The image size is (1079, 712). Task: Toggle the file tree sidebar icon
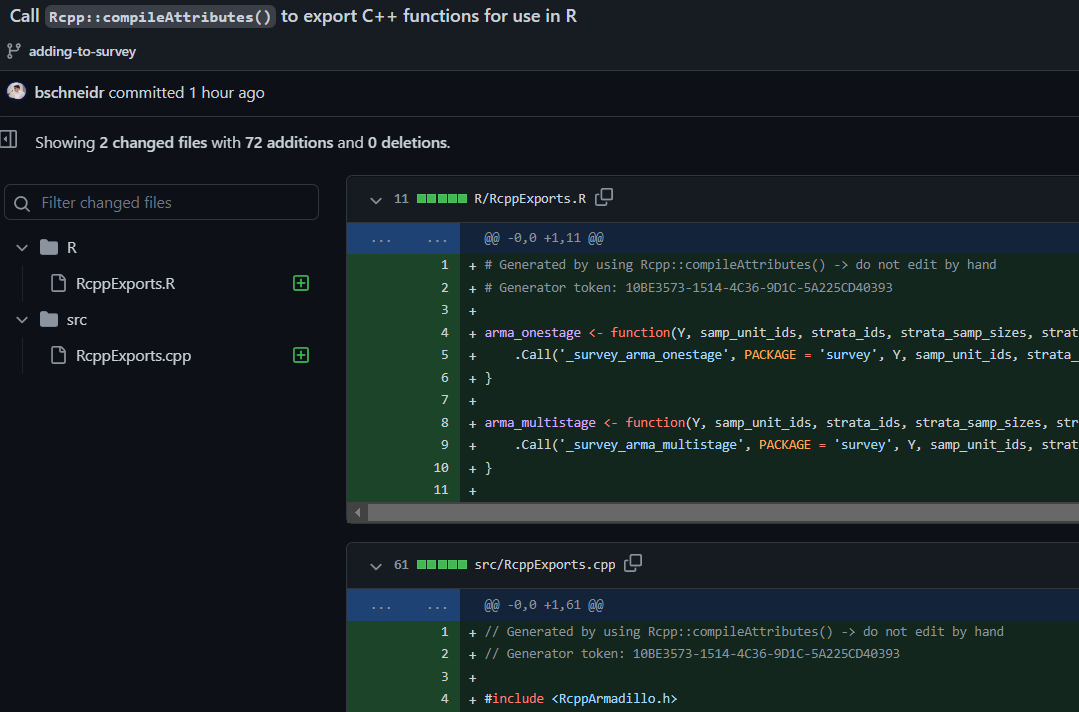tap(9, 140)
